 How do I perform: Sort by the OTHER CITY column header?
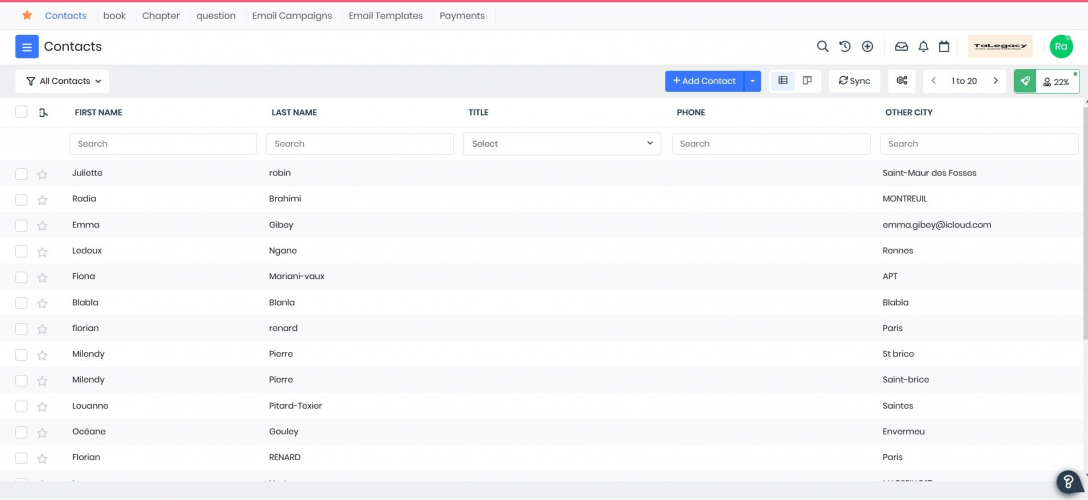pos(909,112)
